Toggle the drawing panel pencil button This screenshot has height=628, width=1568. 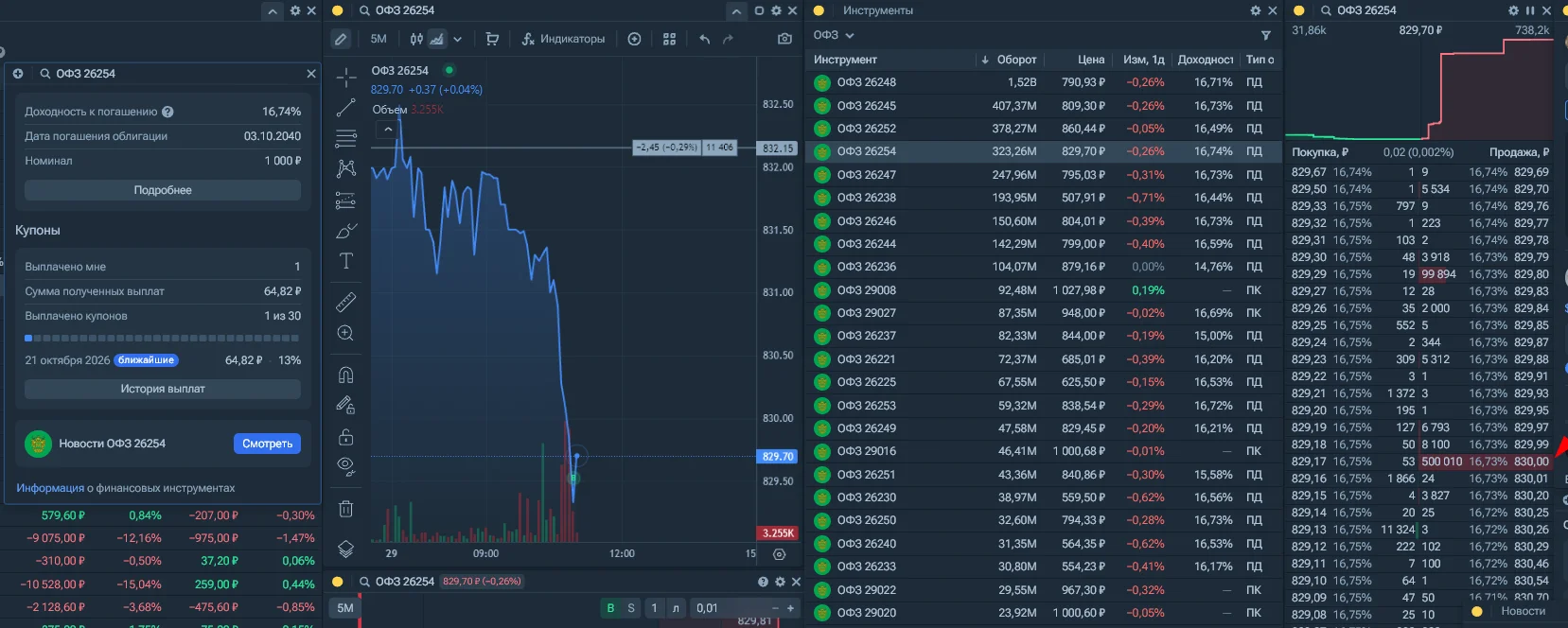(x=341, y=39)
